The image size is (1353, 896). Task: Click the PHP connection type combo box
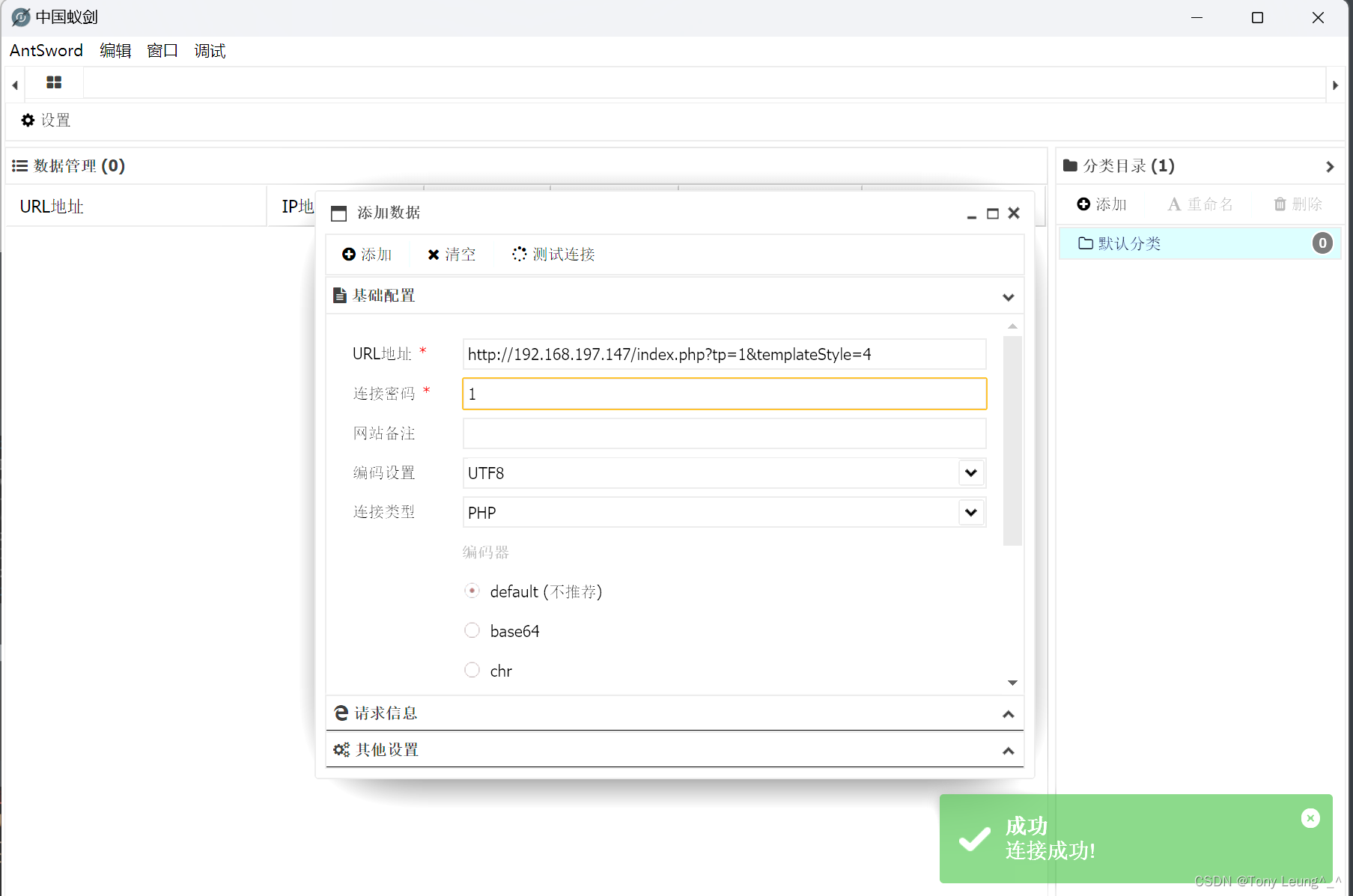[724, 513]
